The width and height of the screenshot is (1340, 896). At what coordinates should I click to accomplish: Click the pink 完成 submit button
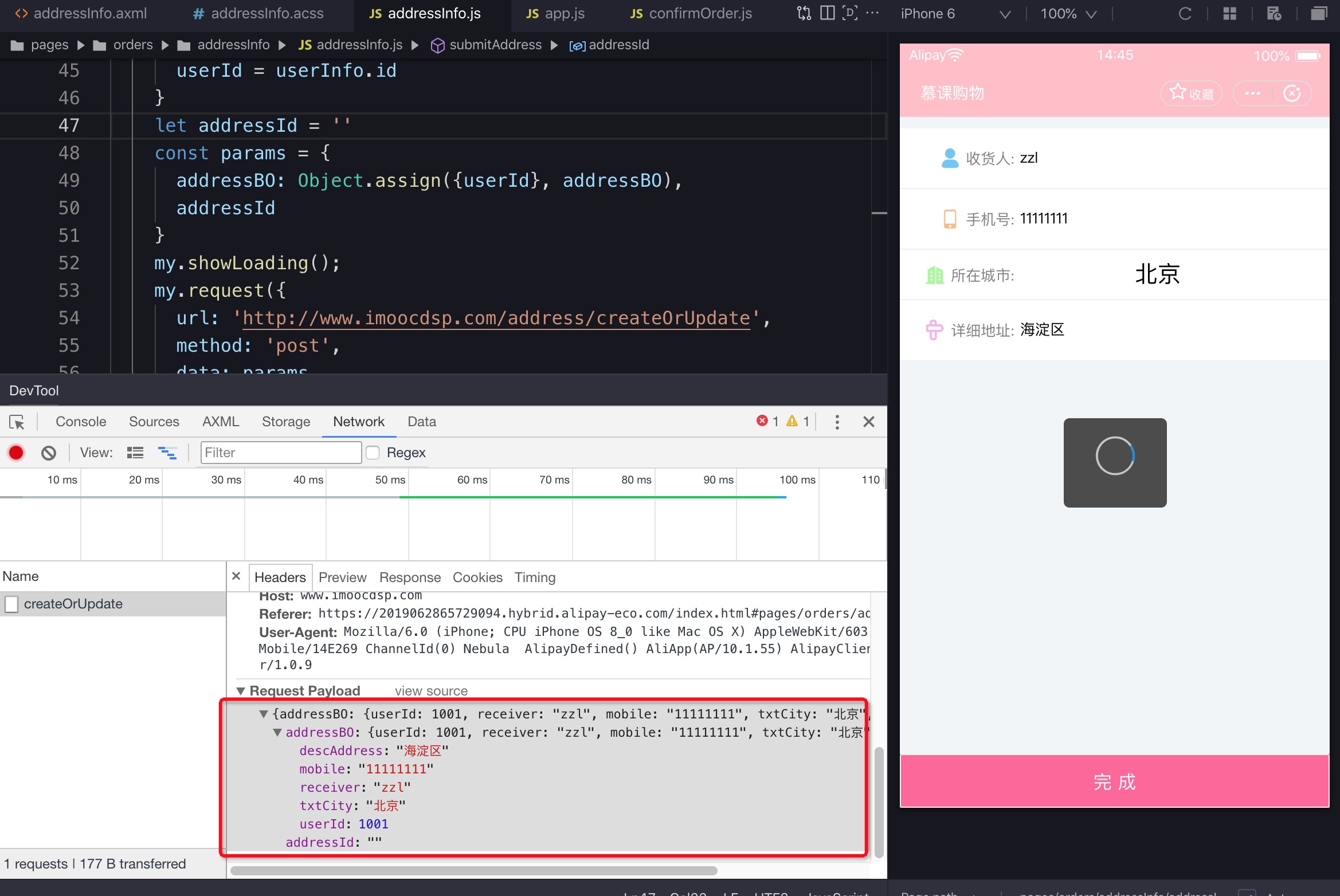[1114, 781]
